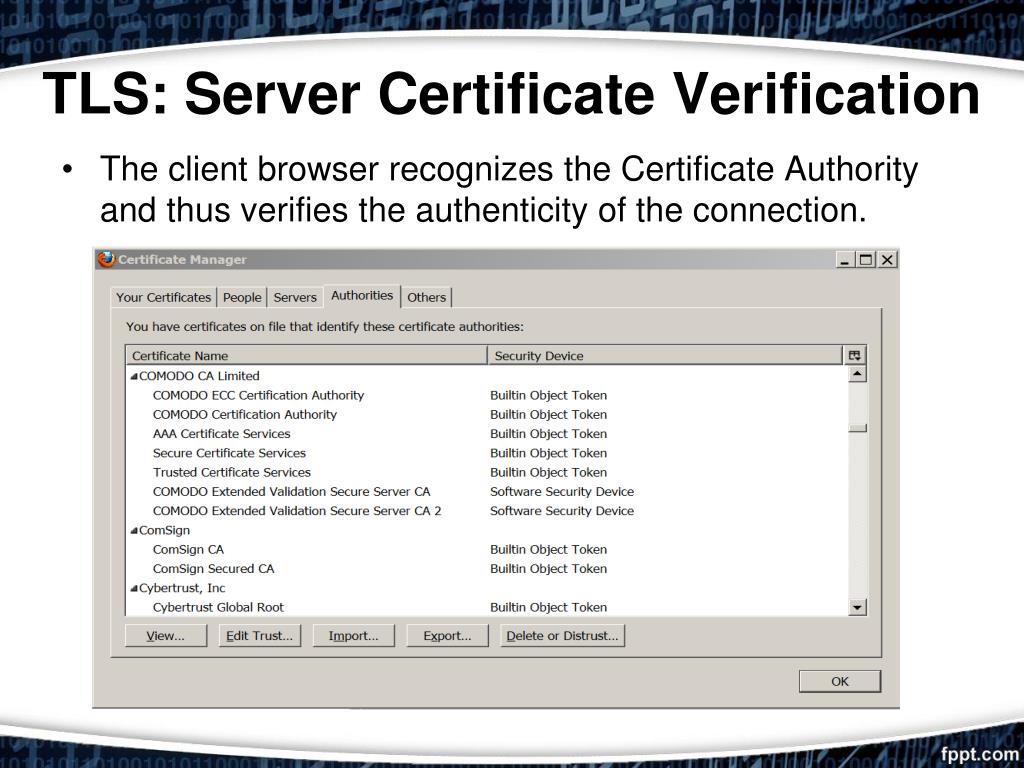Viewport: 1024px width, 768px height.
Task: Go to the Others tab
Action: coord(426,297)
